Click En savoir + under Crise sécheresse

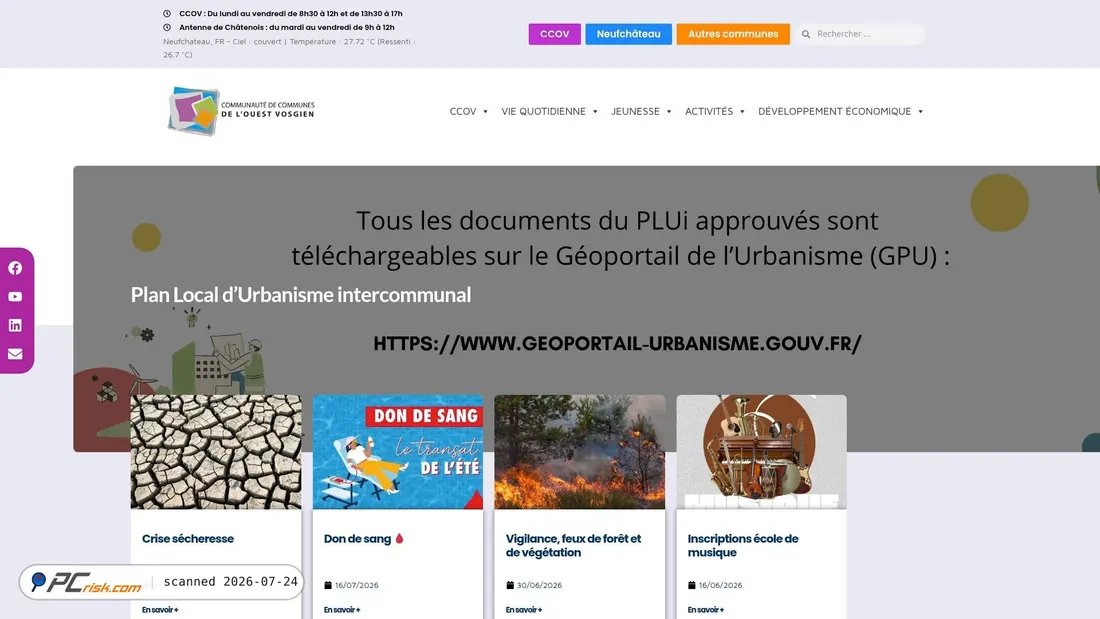[160, 610]
